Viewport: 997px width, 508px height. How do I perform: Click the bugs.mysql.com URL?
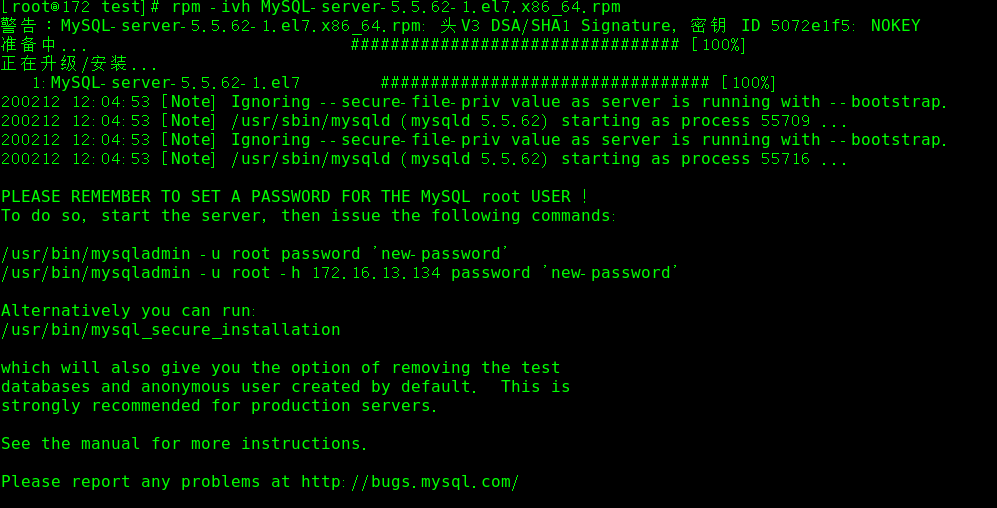410,482
